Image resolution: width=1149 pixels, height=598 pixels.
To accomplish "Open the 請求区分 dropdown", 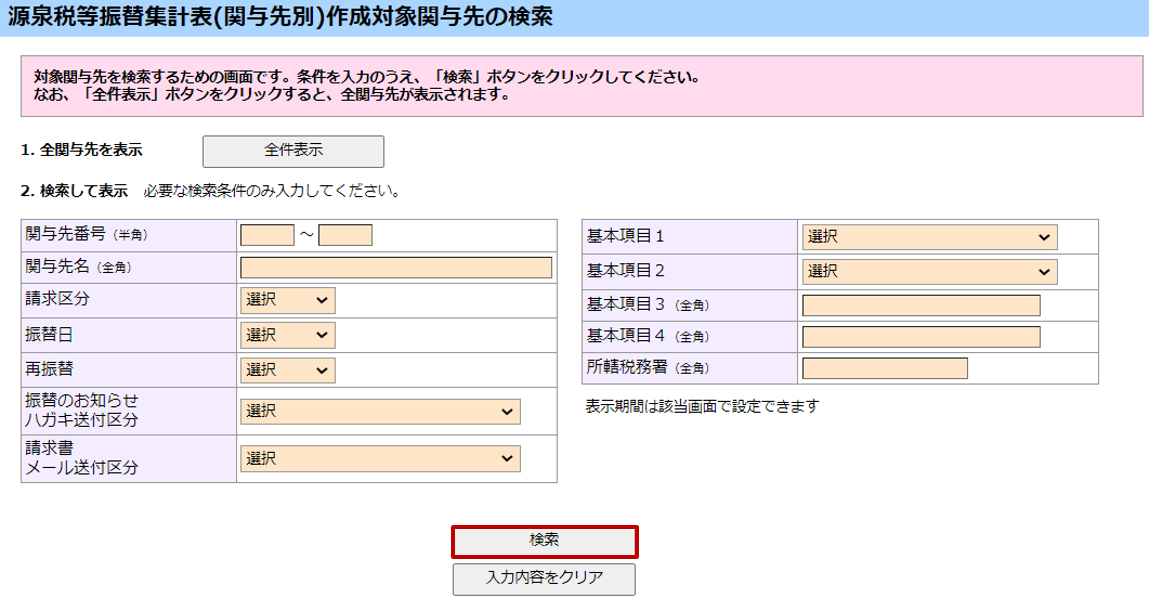I will 287,300.
